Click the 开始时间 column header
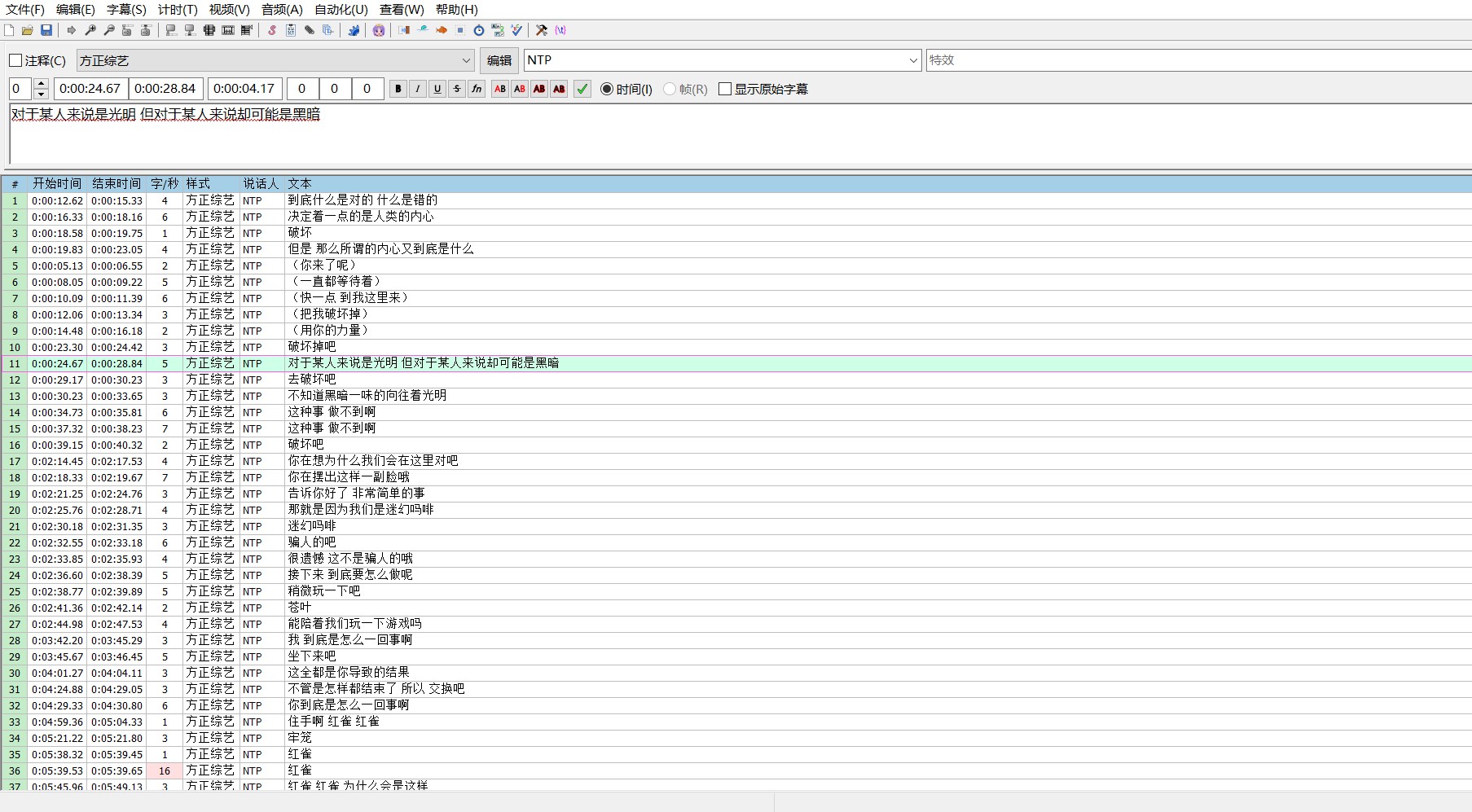The height and width of the screenshot is (812, 1472). (x=57, y=184)
